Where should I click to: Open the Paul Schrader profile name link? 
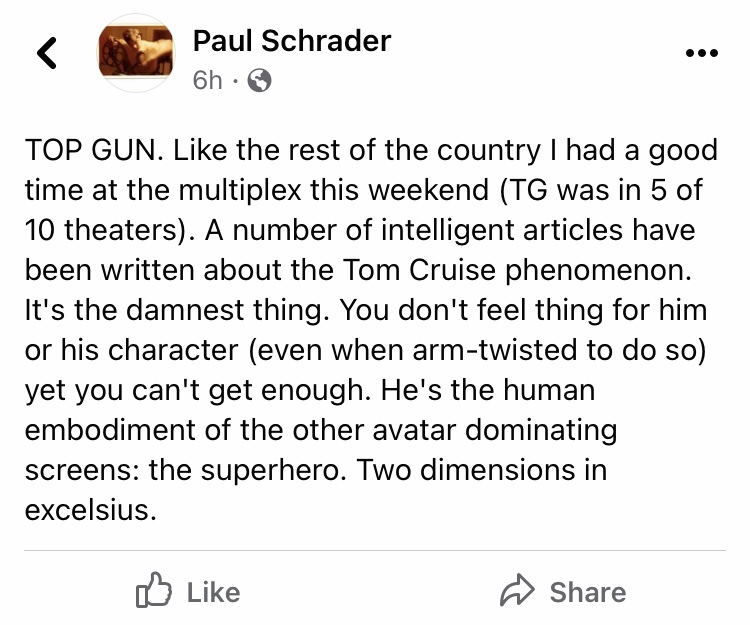[291, 40]
